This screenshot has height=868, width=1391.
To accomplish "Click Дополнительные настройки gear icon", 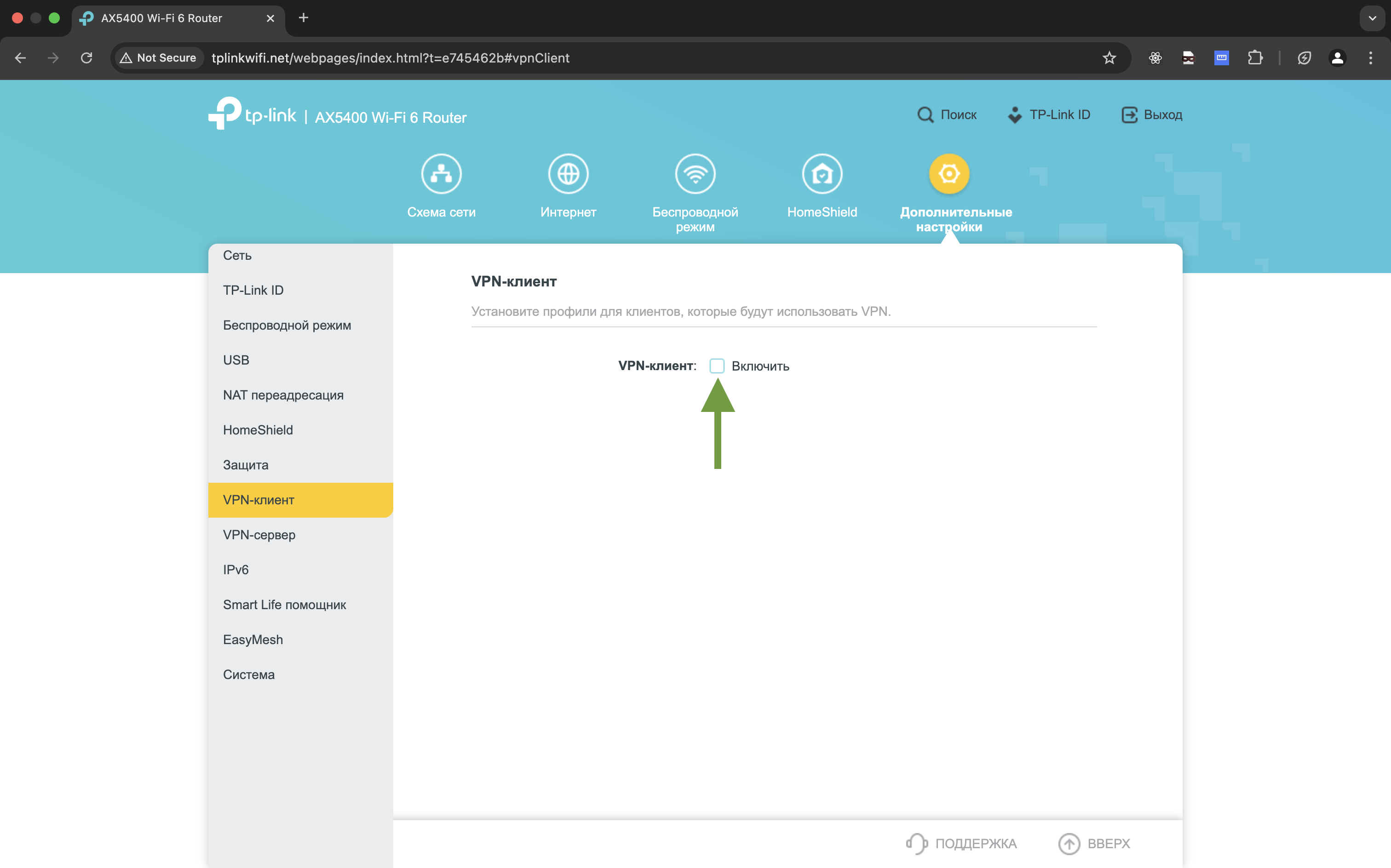I will 949,173.
